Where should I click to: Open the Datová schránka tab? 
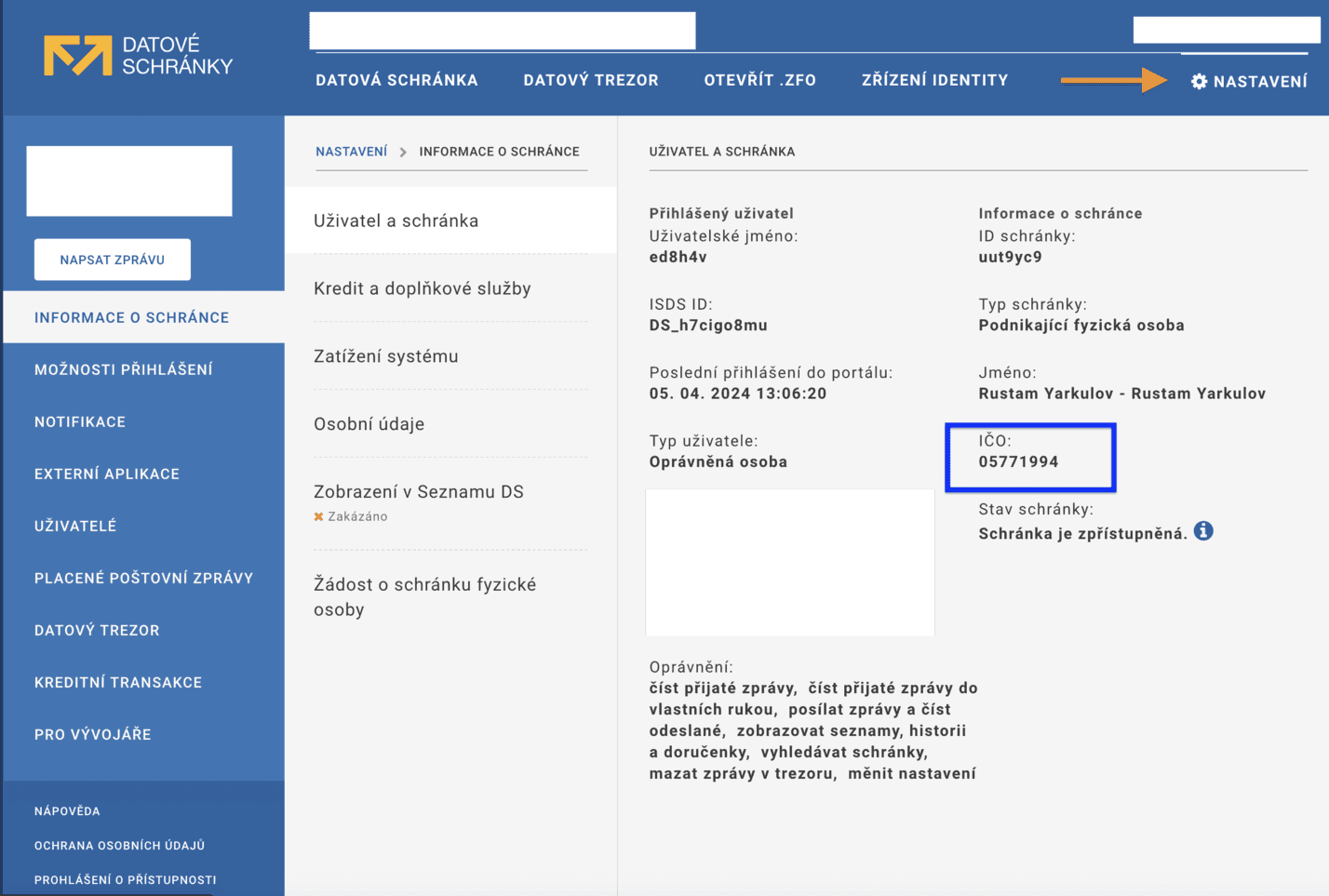(397, 80)
